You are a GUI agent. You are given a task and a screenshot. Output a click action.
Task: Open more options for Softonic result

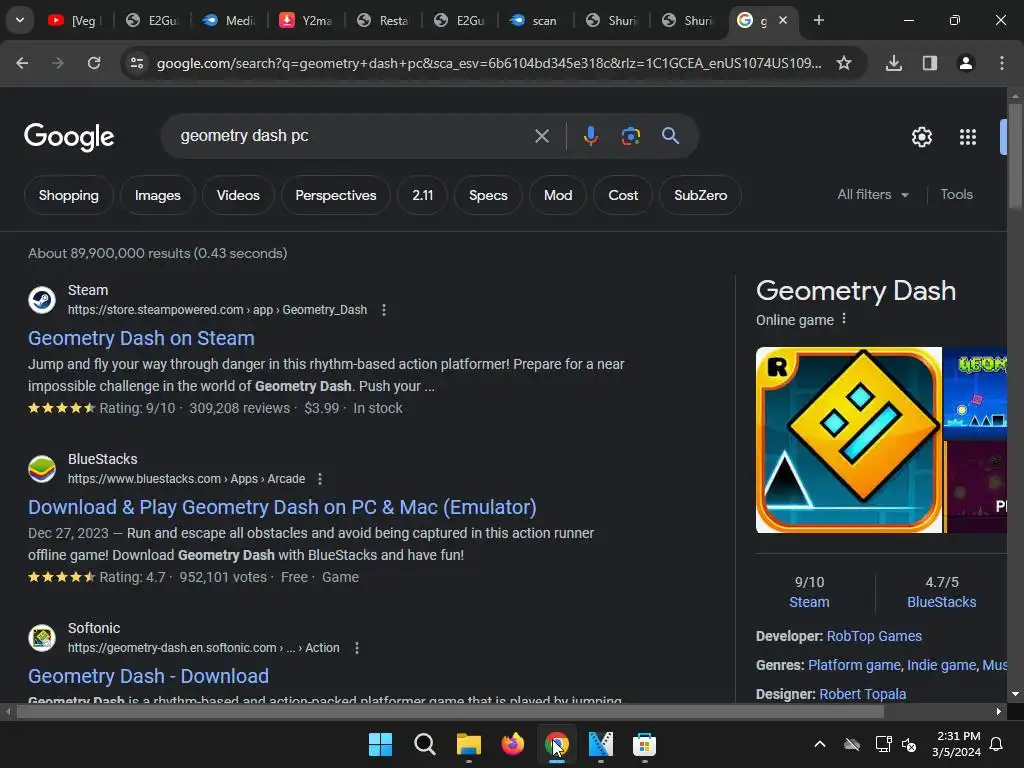coord(357,648)
